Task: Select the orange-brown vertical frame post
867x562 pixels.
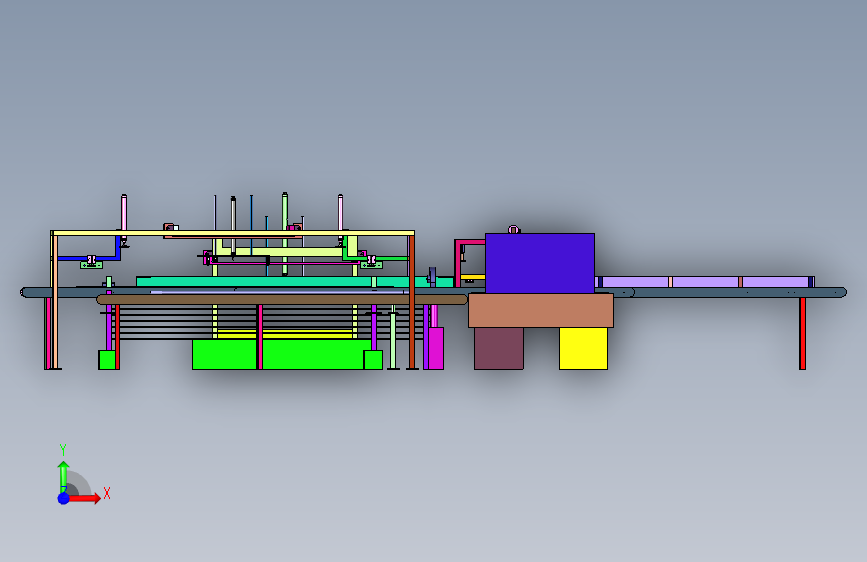Action: pyautogui.click(x=412, y=302)
